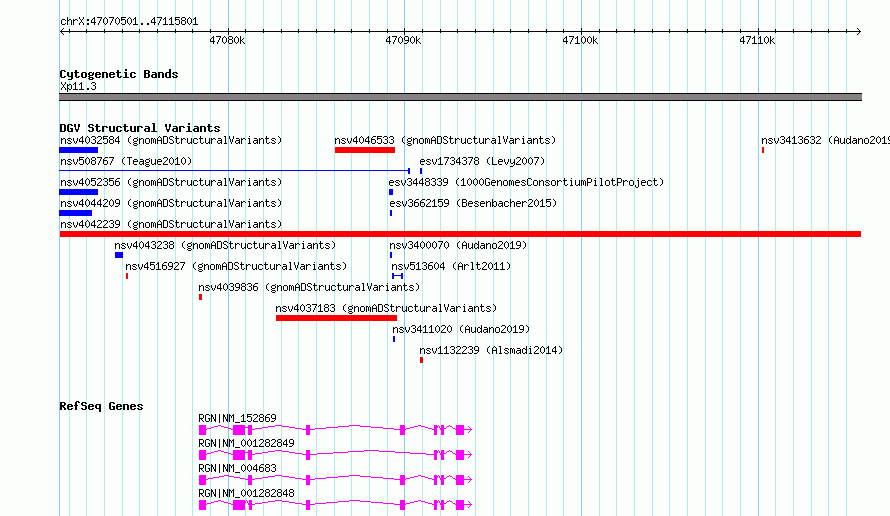
Task: Open the RGN|NM_004683 transcript label
Action: tap(237, 468)
